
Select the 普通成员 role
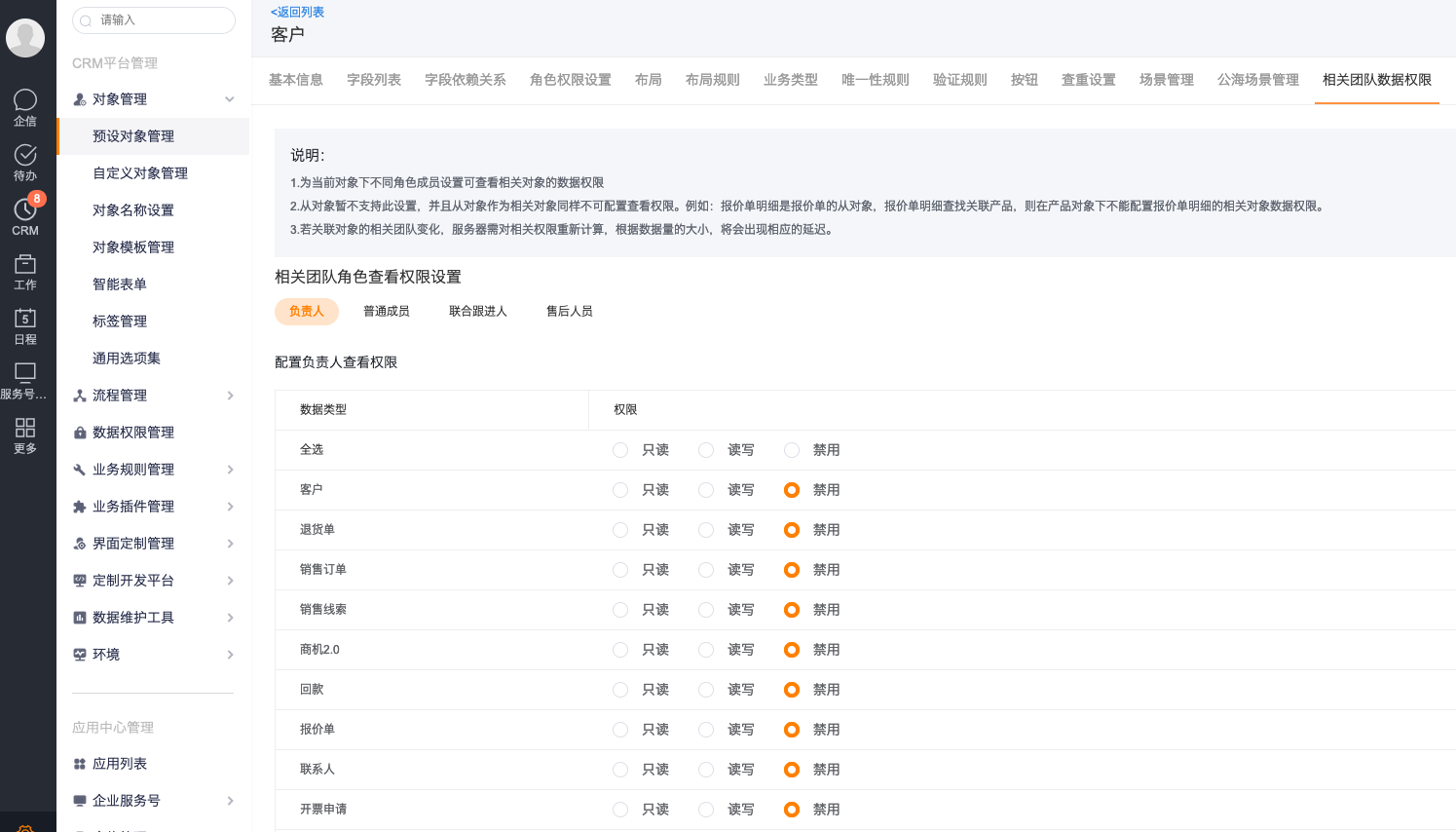tap(387, 312)
